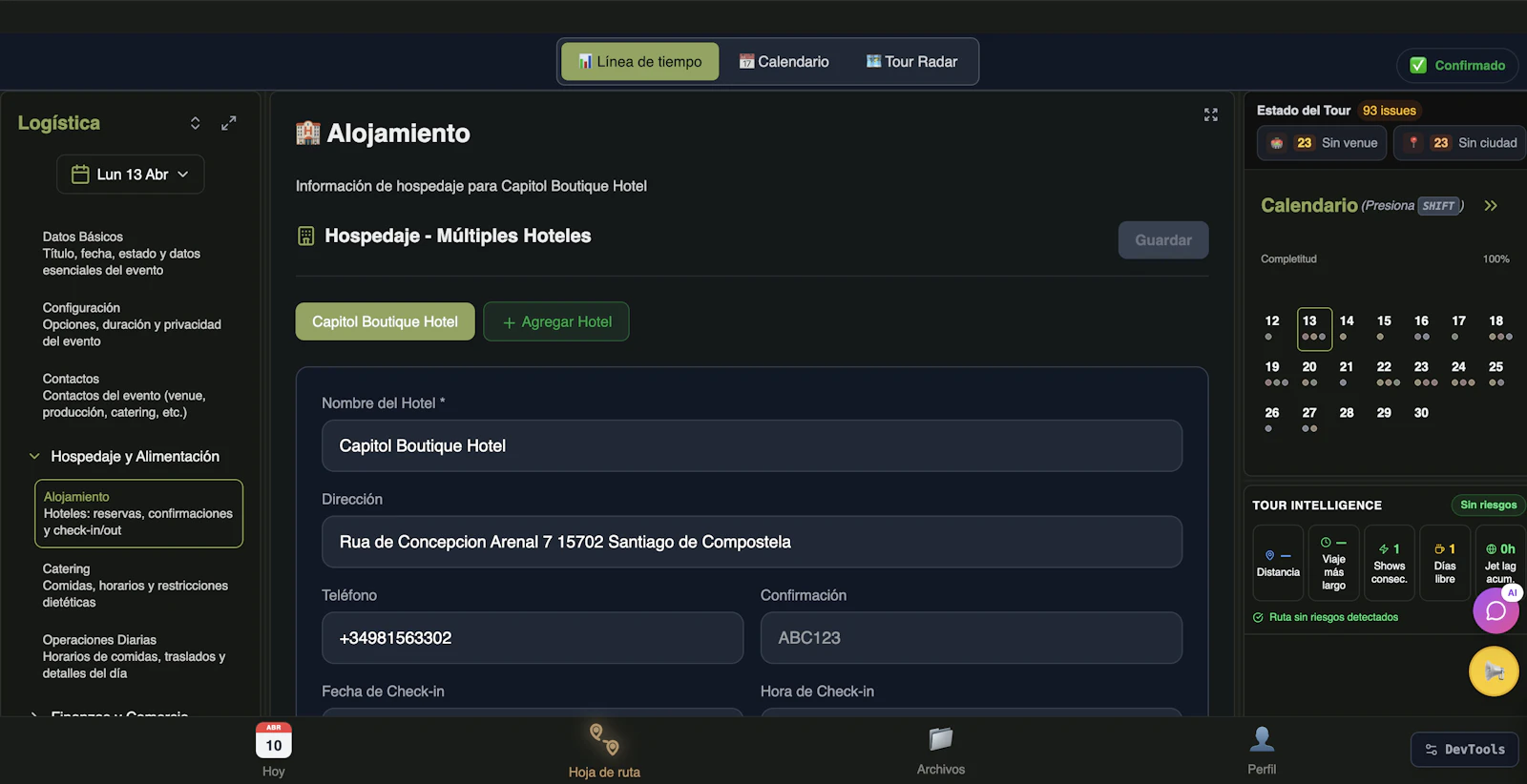Image resolution: width=1527 pixels, height=784 pixels.
Task: Expand the Logística panel with diagonal arrows icon
Action: [x=229, y=123]
